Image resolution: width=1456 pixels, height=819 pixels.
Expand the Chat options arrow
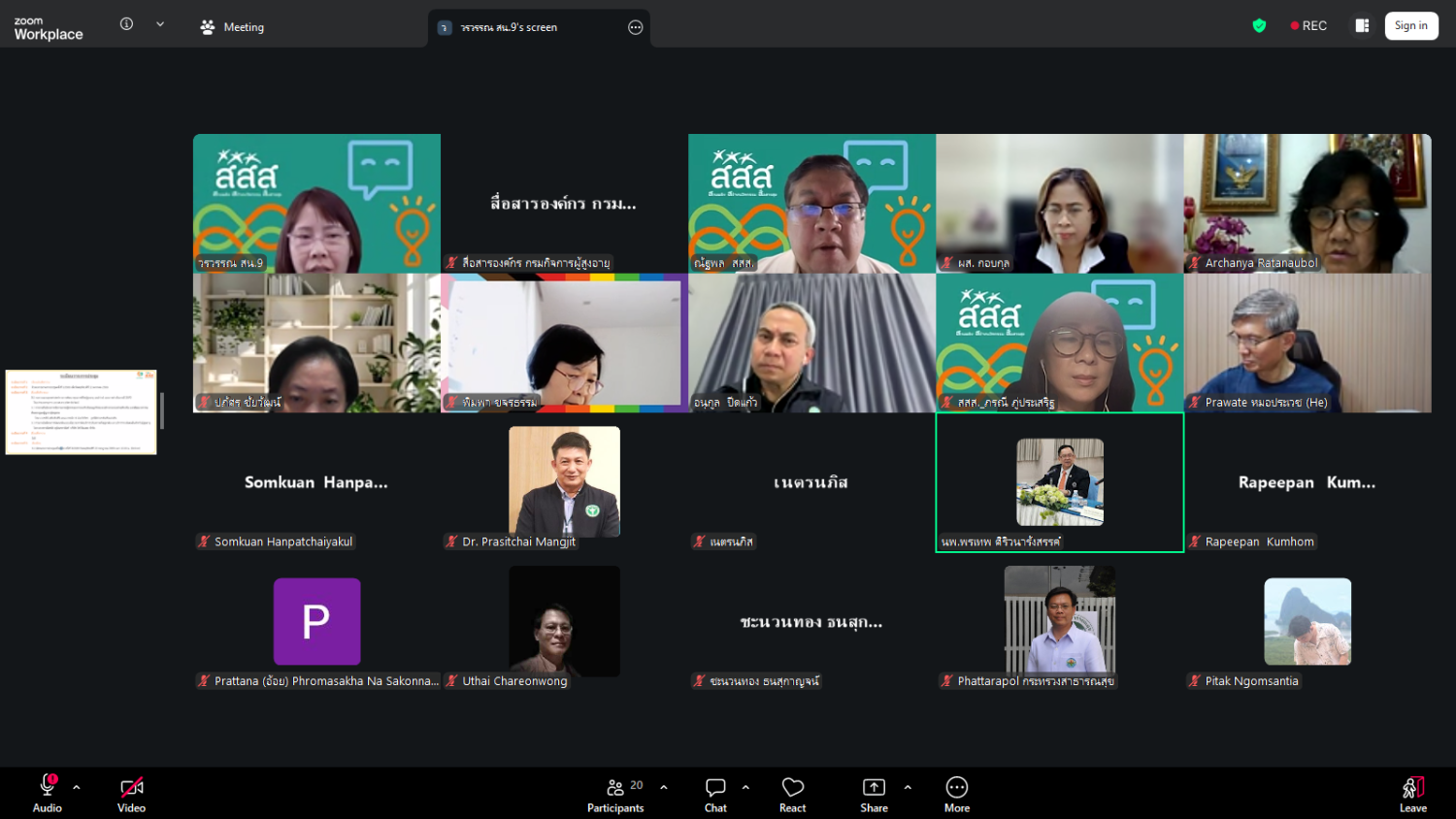point(745,787)
